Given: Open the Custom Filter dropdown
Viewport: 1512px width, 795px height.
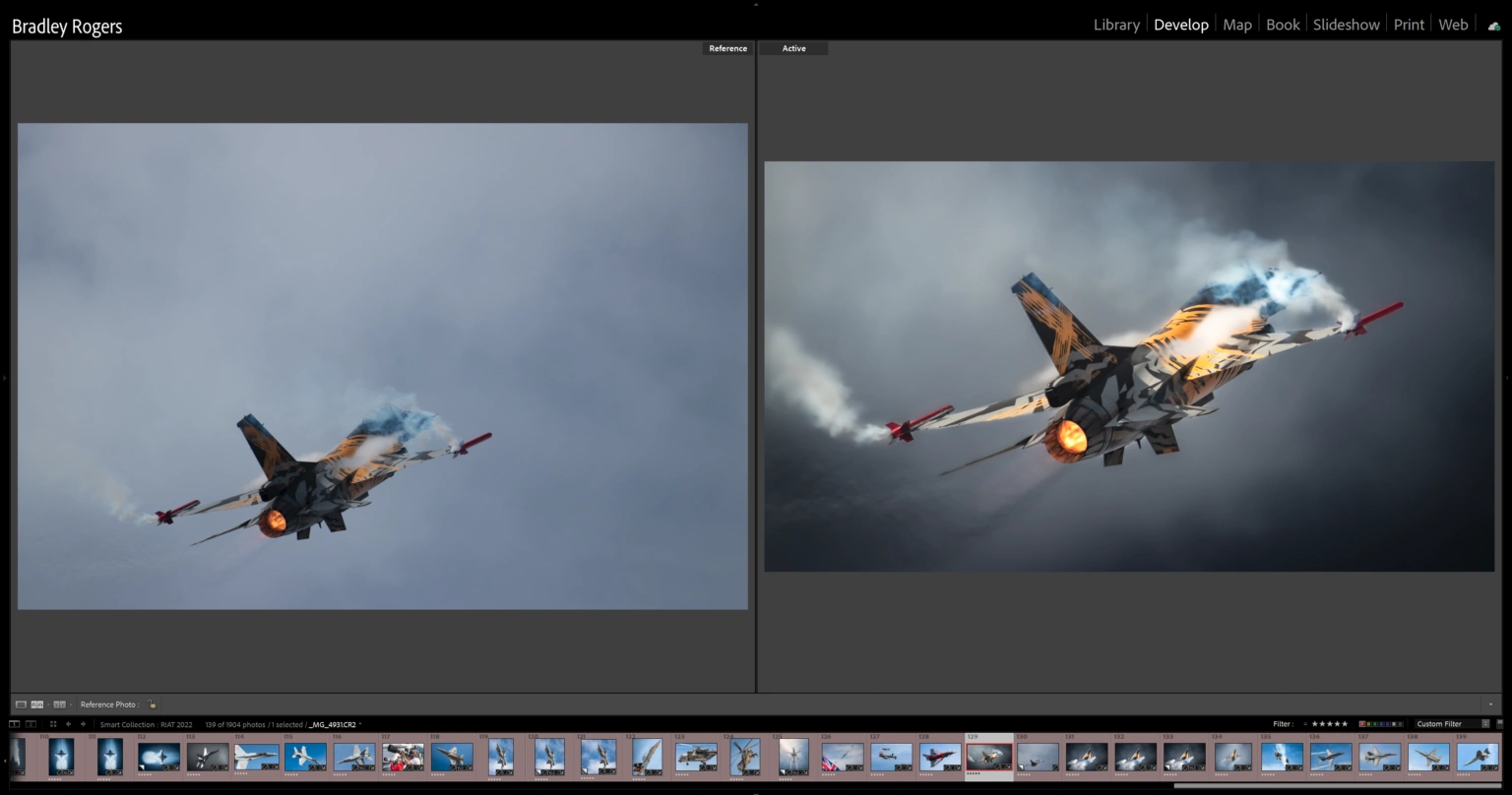Looking at the screenshot, I should [x=1452, y=724].
